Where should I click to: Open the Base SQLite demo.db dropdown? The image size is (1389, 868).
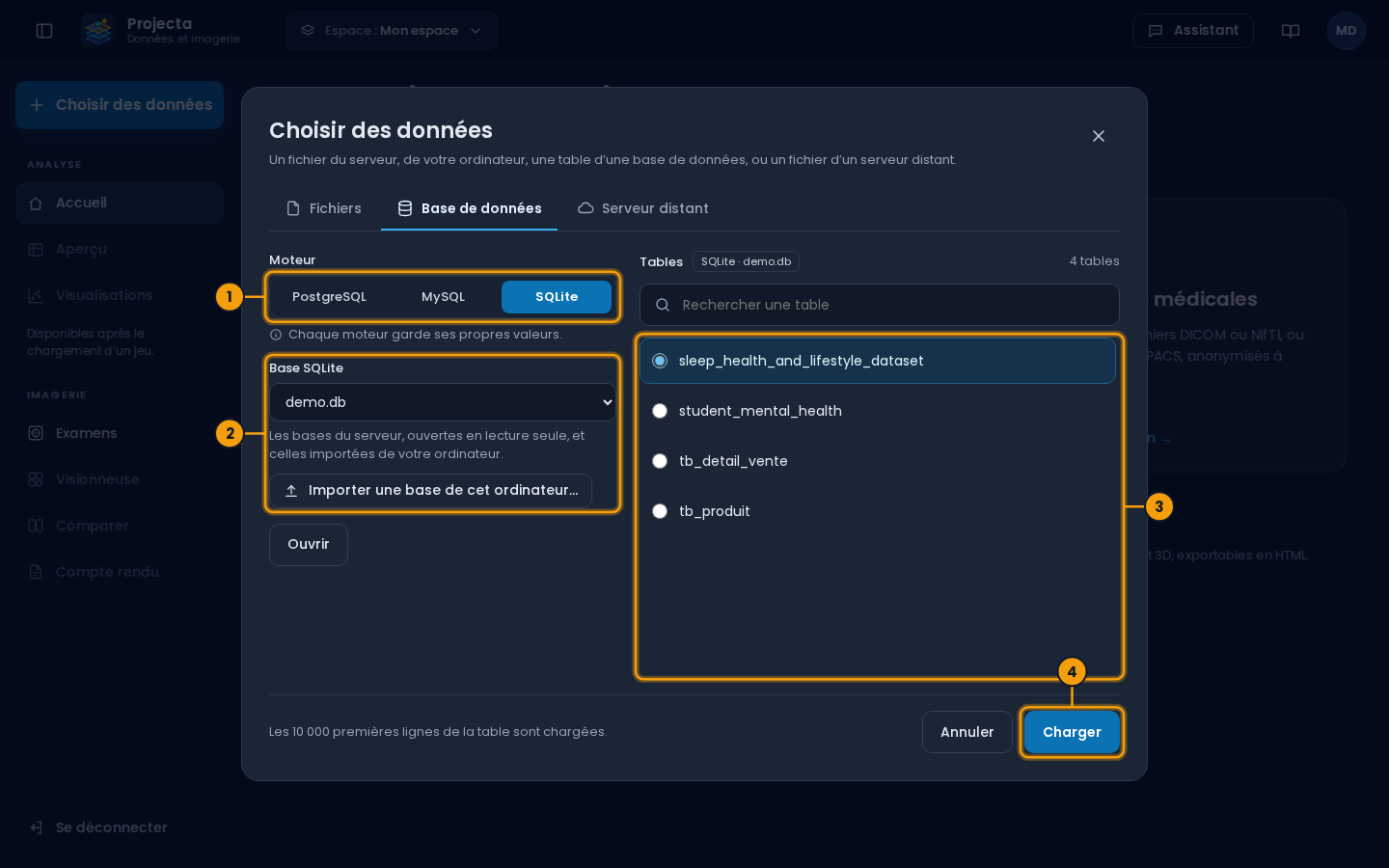click(443, 402)
